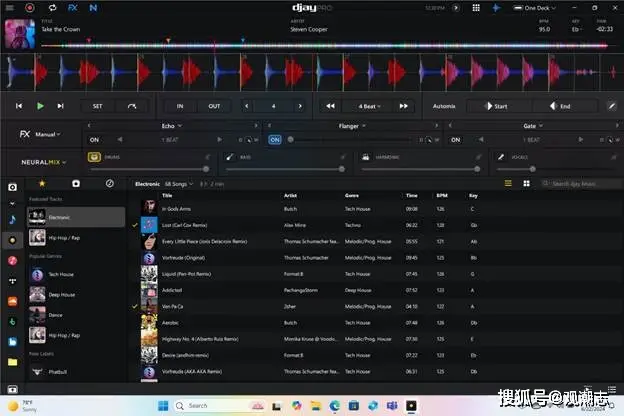Adjust the Vocals stem volume slider
Image resolution: width=624 pixels, height=416 pixels.
click(x=555, y=169)
